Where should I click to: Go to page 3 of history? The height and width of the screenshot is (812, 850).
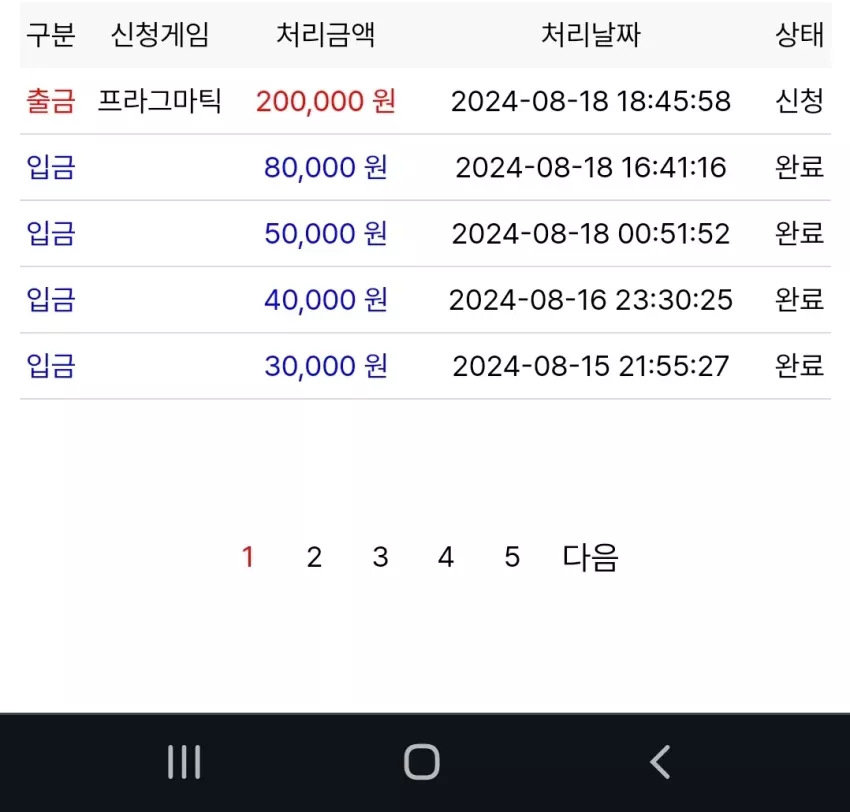[x=381, y=557]
